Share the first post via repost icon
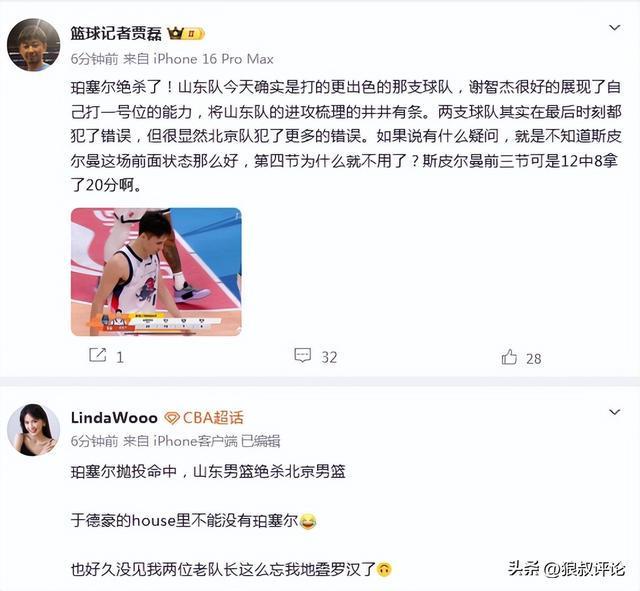The width and height of the screenshot is (640, 591). (98, 355)
